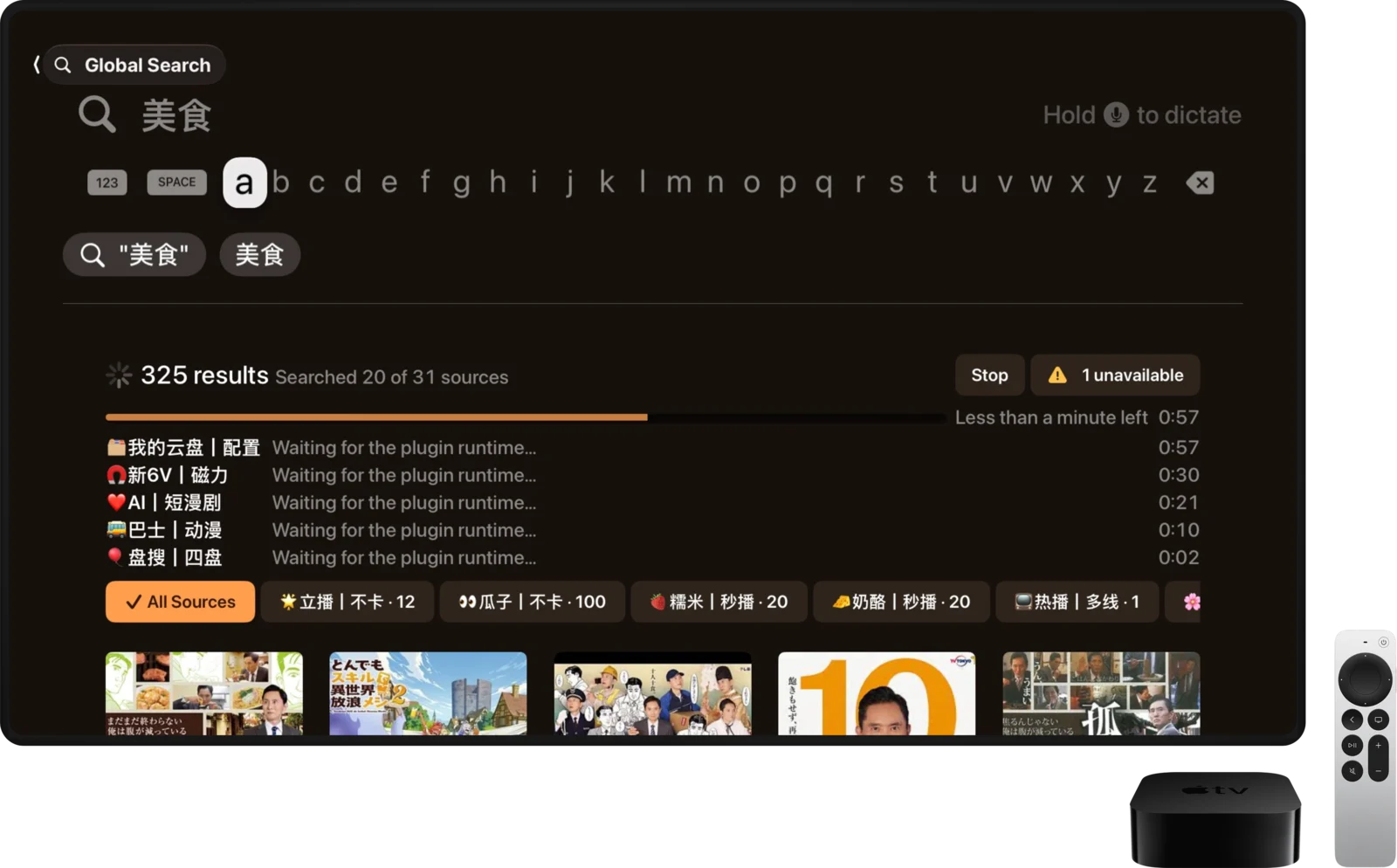Open first food drama thumbnail
Viewport: 1397px width, 868px height.
click(204, 693)
